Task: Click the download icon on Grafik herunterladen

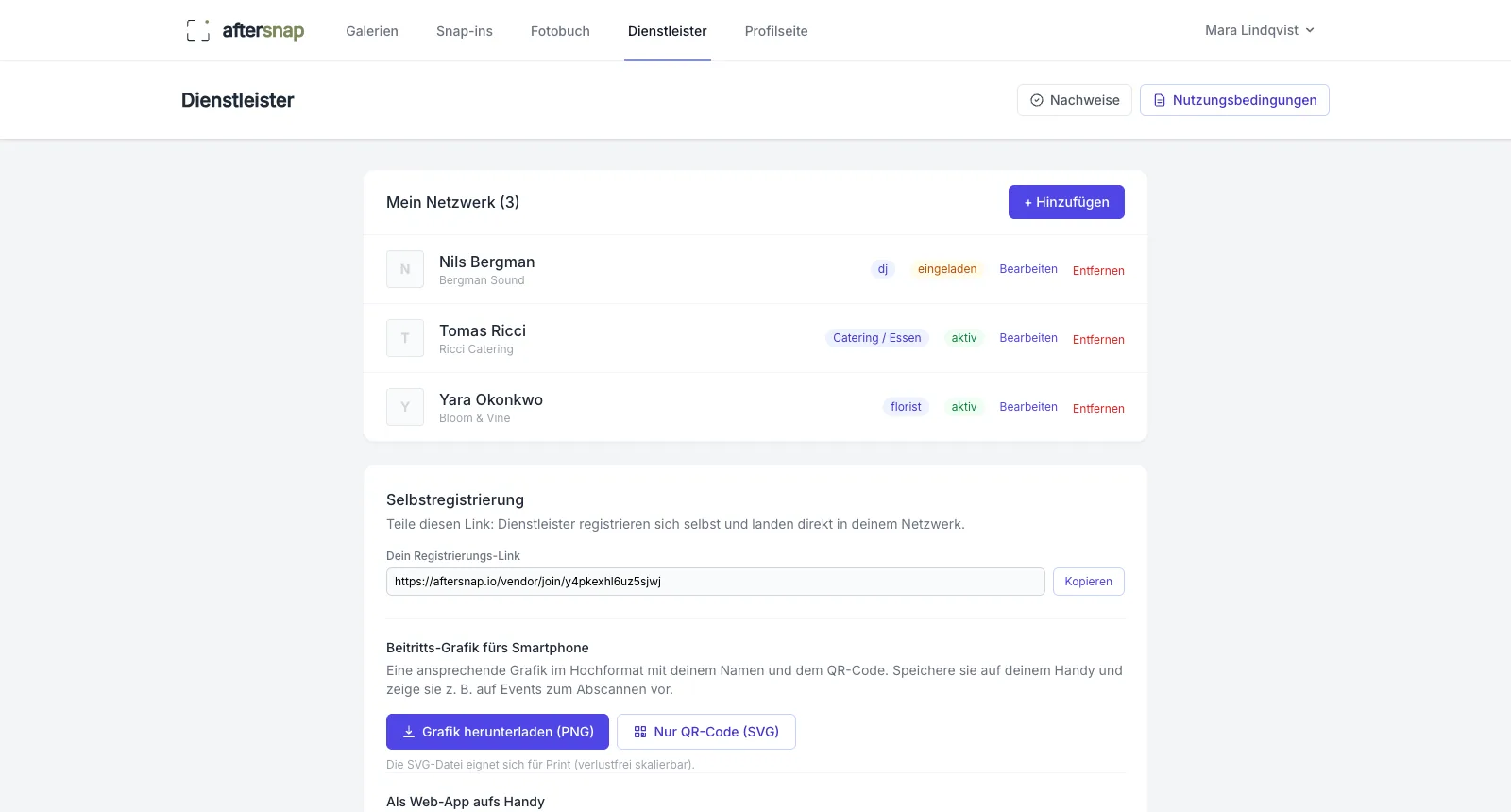Action: 409,732
